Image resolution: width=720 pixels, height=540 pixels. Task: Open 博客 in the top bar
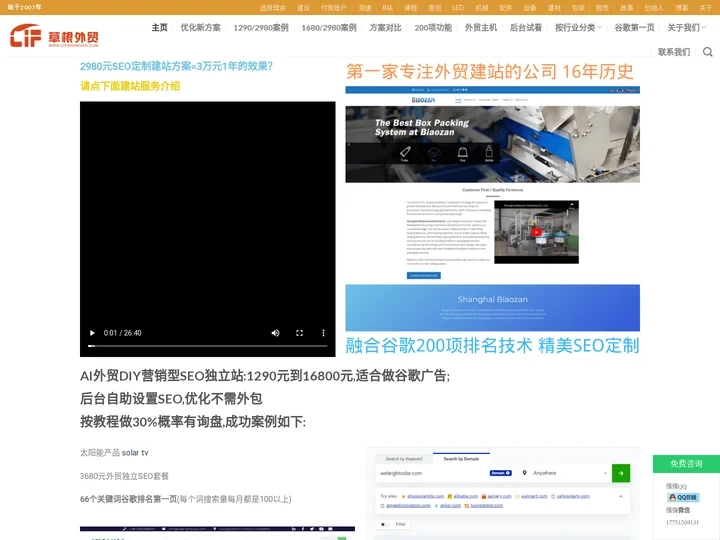click(681, 8)
